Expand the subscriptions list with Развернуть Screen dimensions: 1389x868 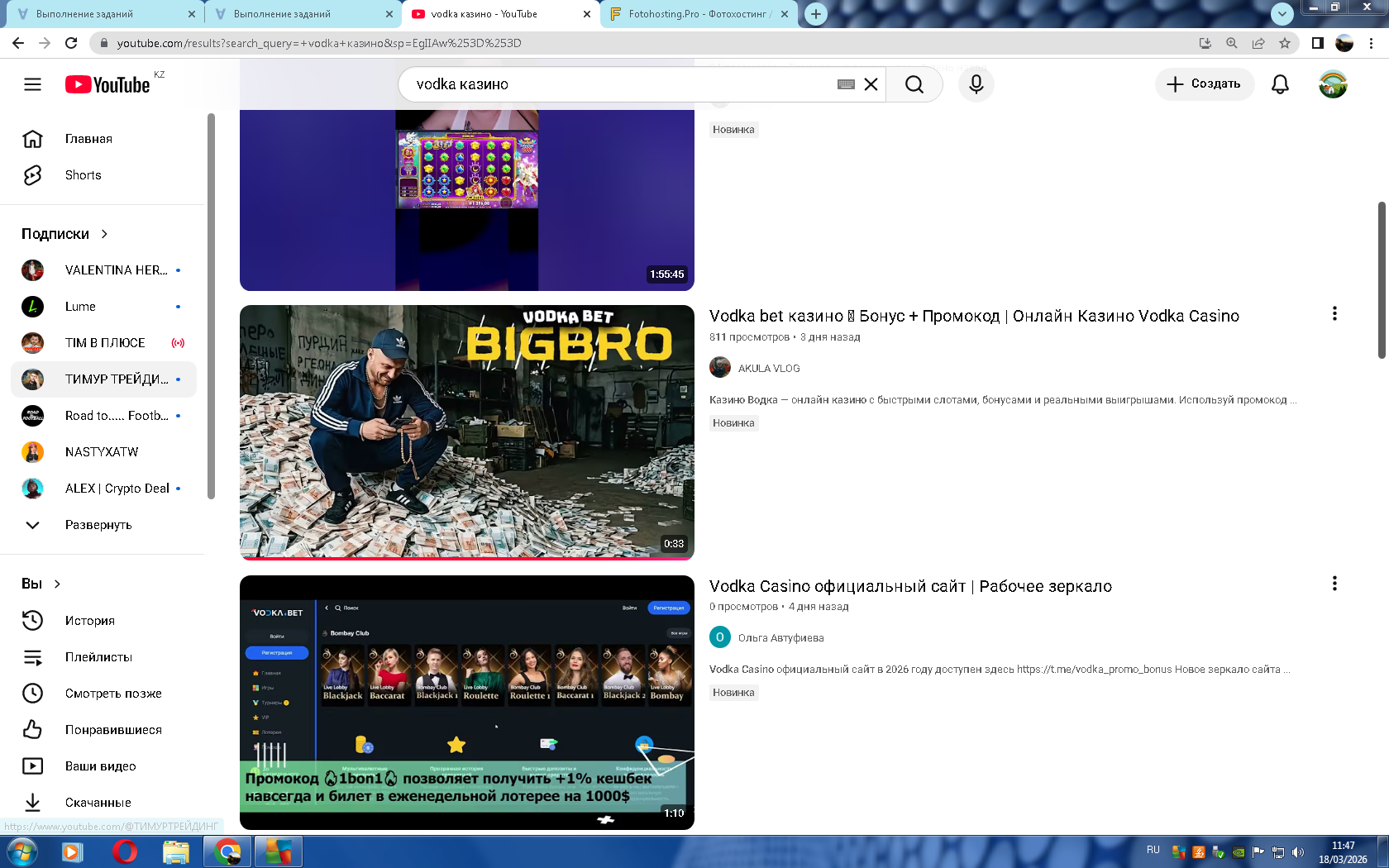98,525
